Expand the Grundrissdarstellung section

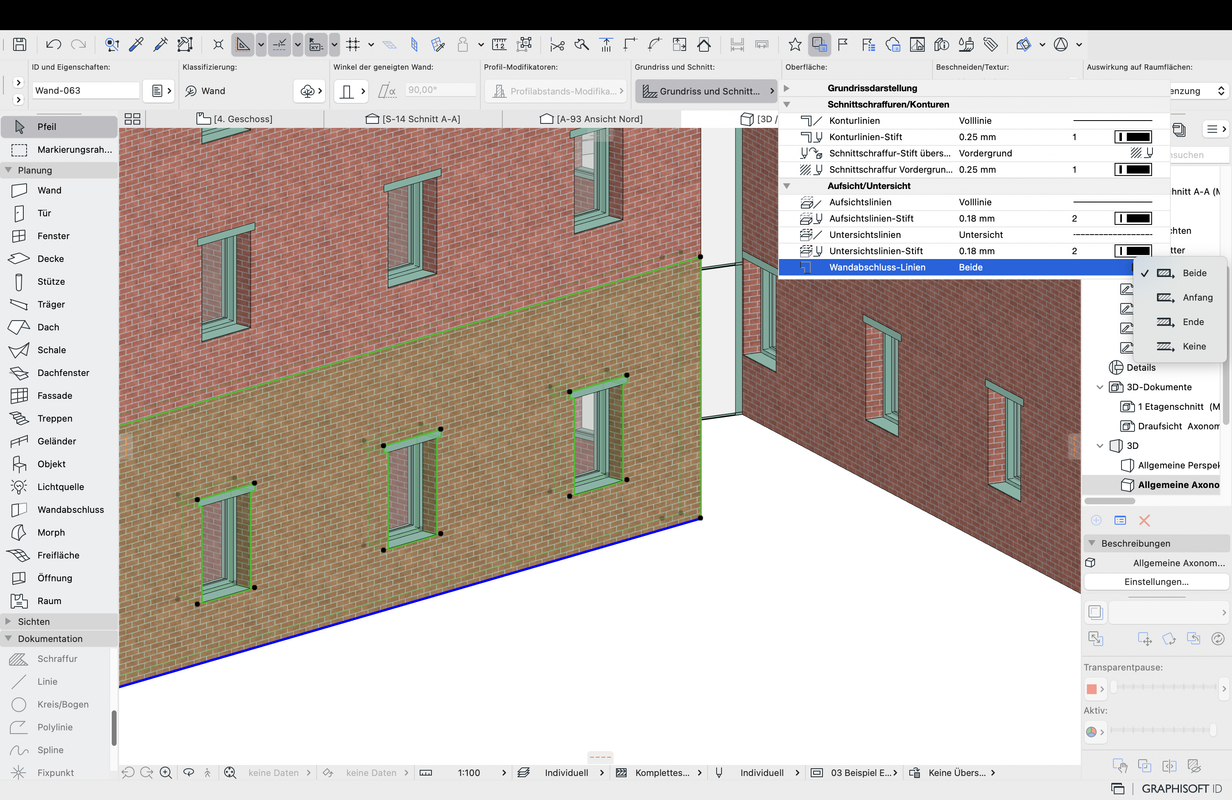787,88
